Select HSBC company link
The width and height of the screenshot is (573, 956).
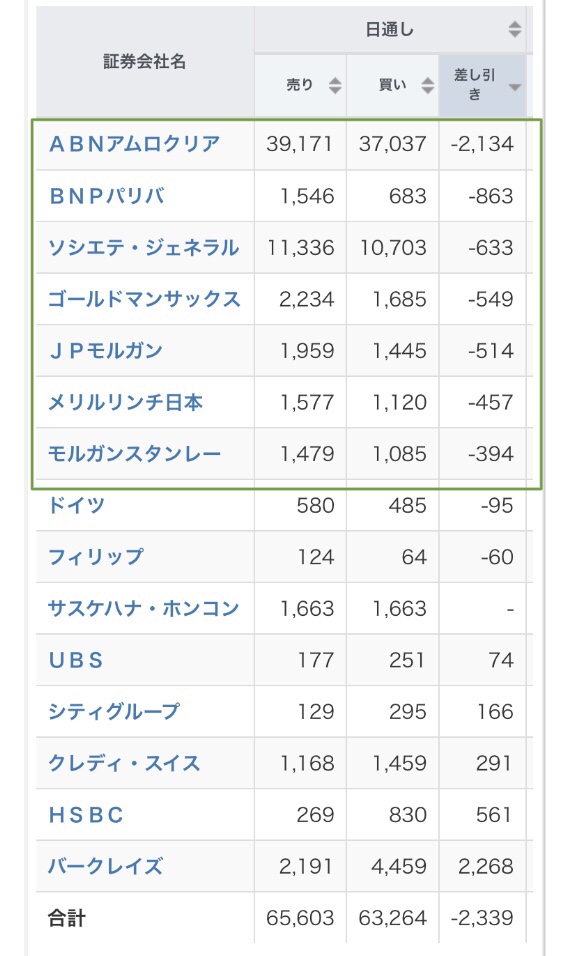(x=86, y=815)
